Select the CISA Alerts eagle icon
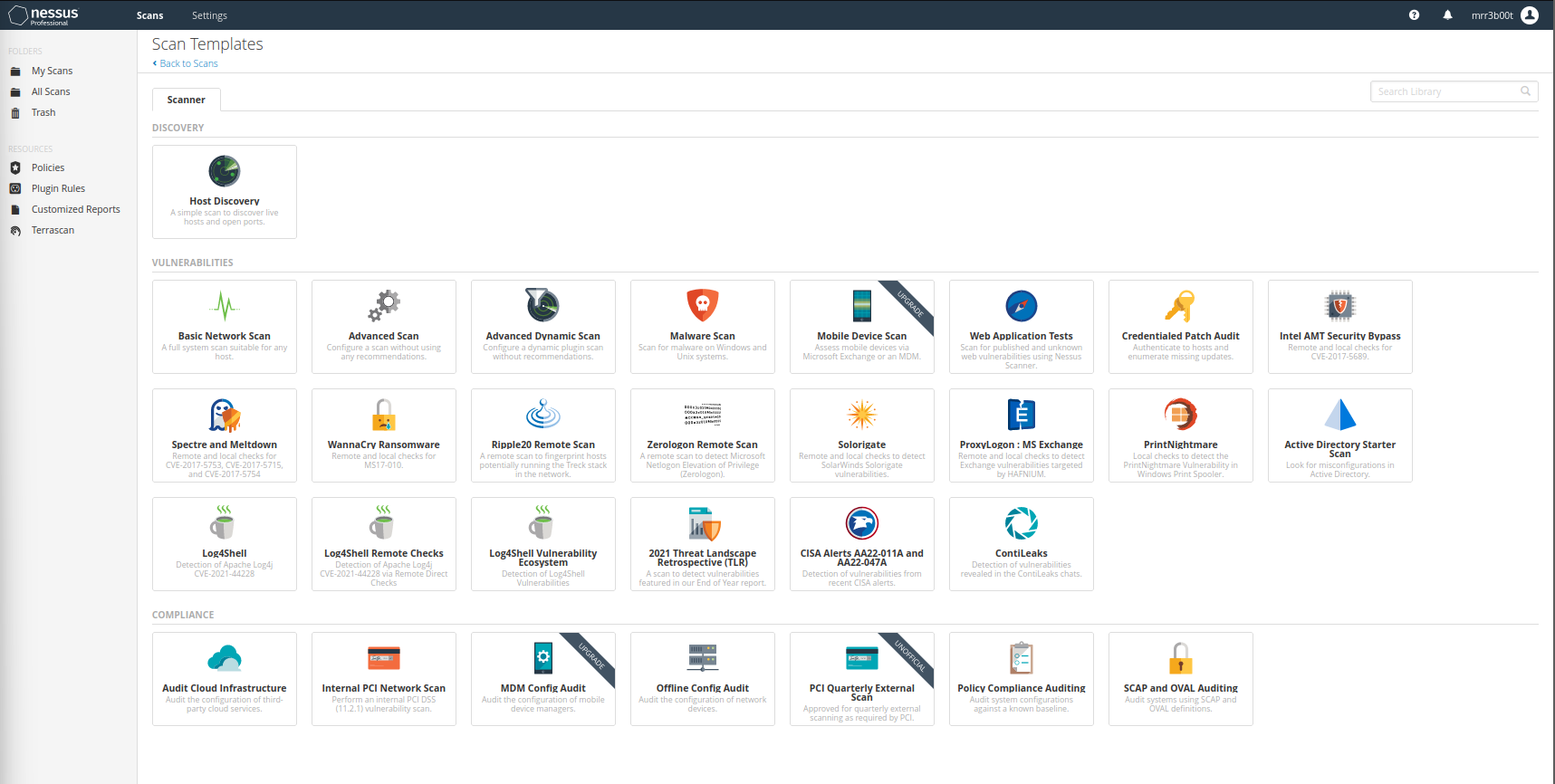Screen dimensions: 1555x784 click(x=862, y=523)
